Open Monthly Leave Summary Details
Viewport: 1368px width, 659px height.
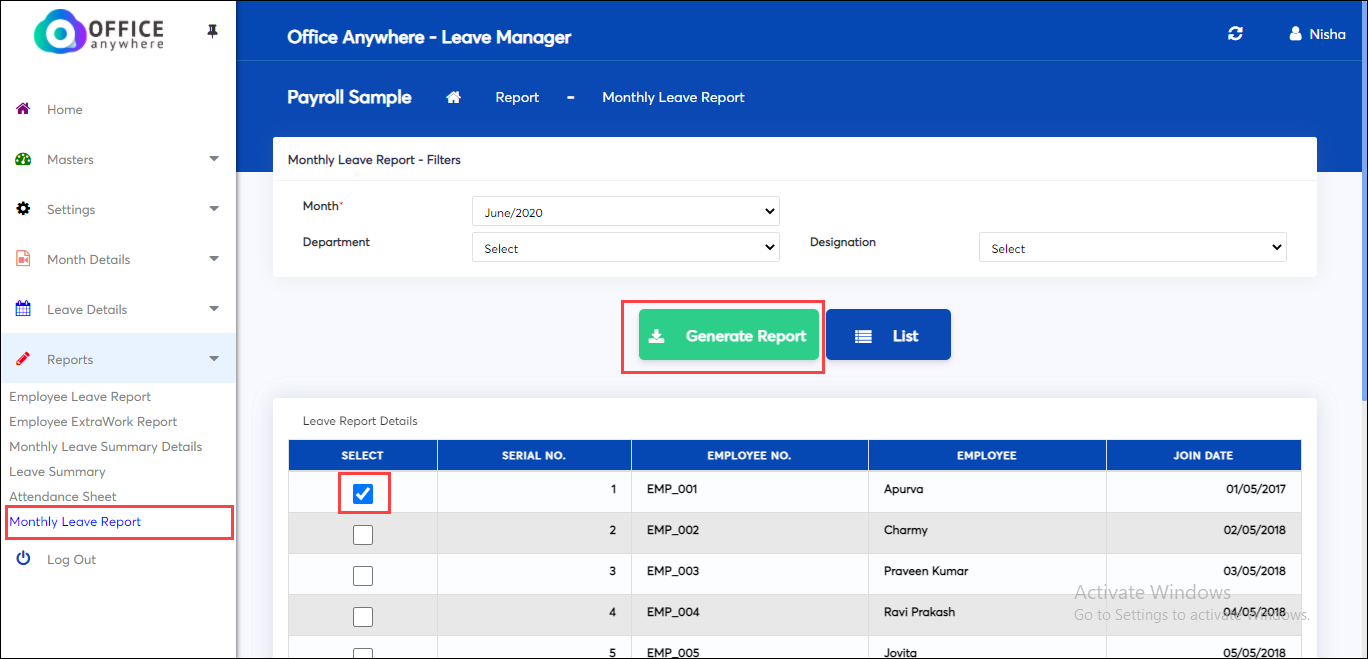pos(106,447)
